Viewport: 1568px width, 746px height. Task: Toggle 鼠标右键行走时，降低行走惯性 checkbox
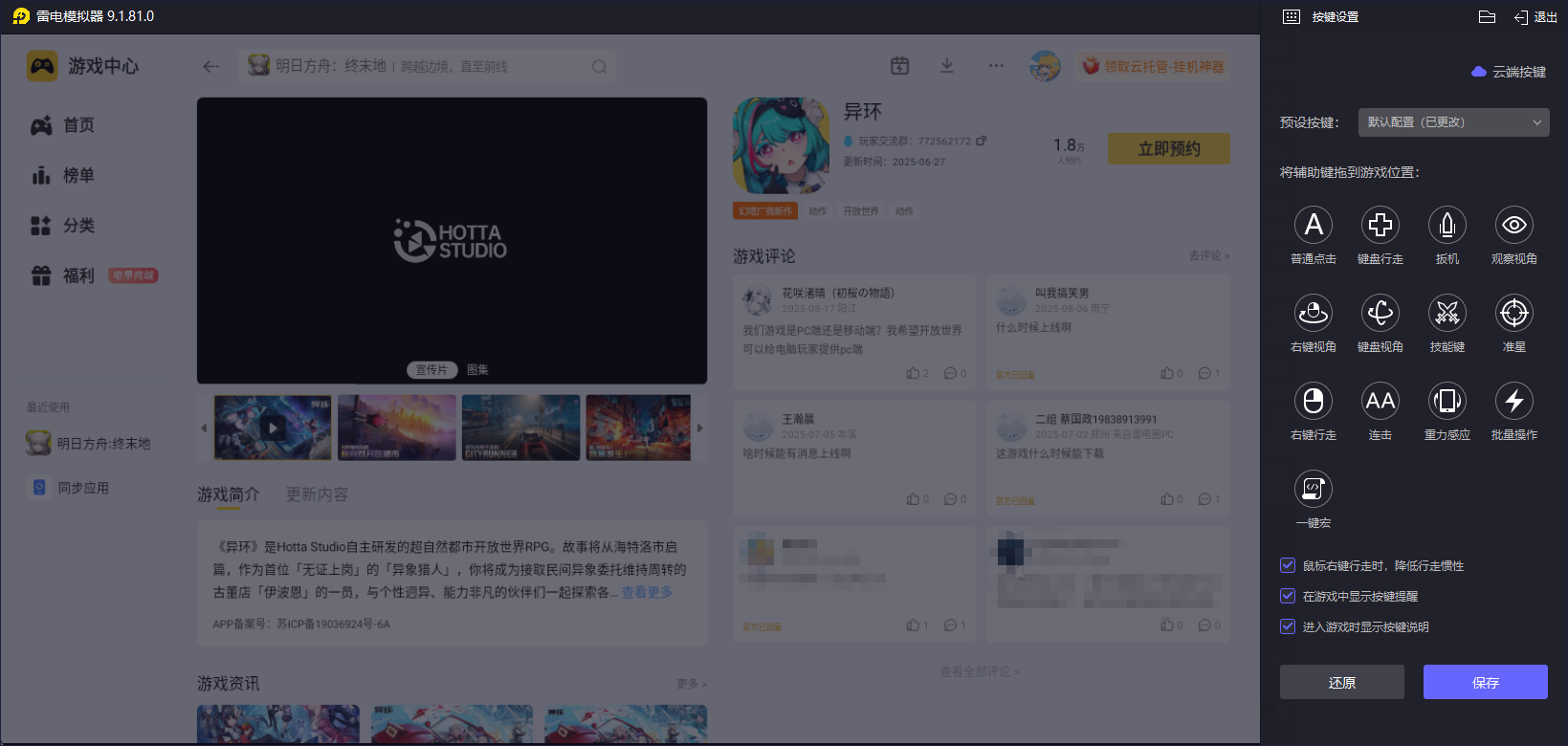1288,565
